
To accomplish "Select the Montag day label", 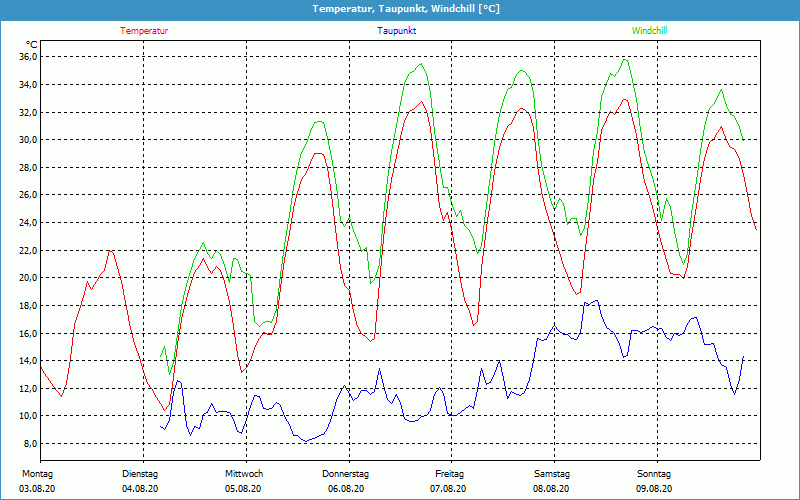I will click(37, 474).
